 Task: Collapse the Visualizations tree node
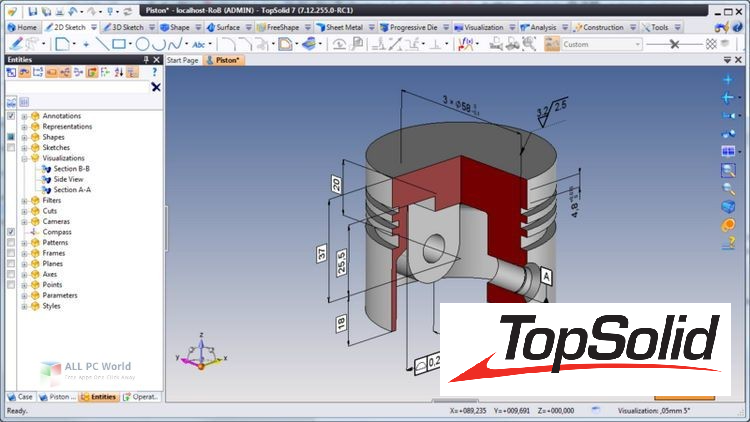pyautogui.click(x=24, y=158)
